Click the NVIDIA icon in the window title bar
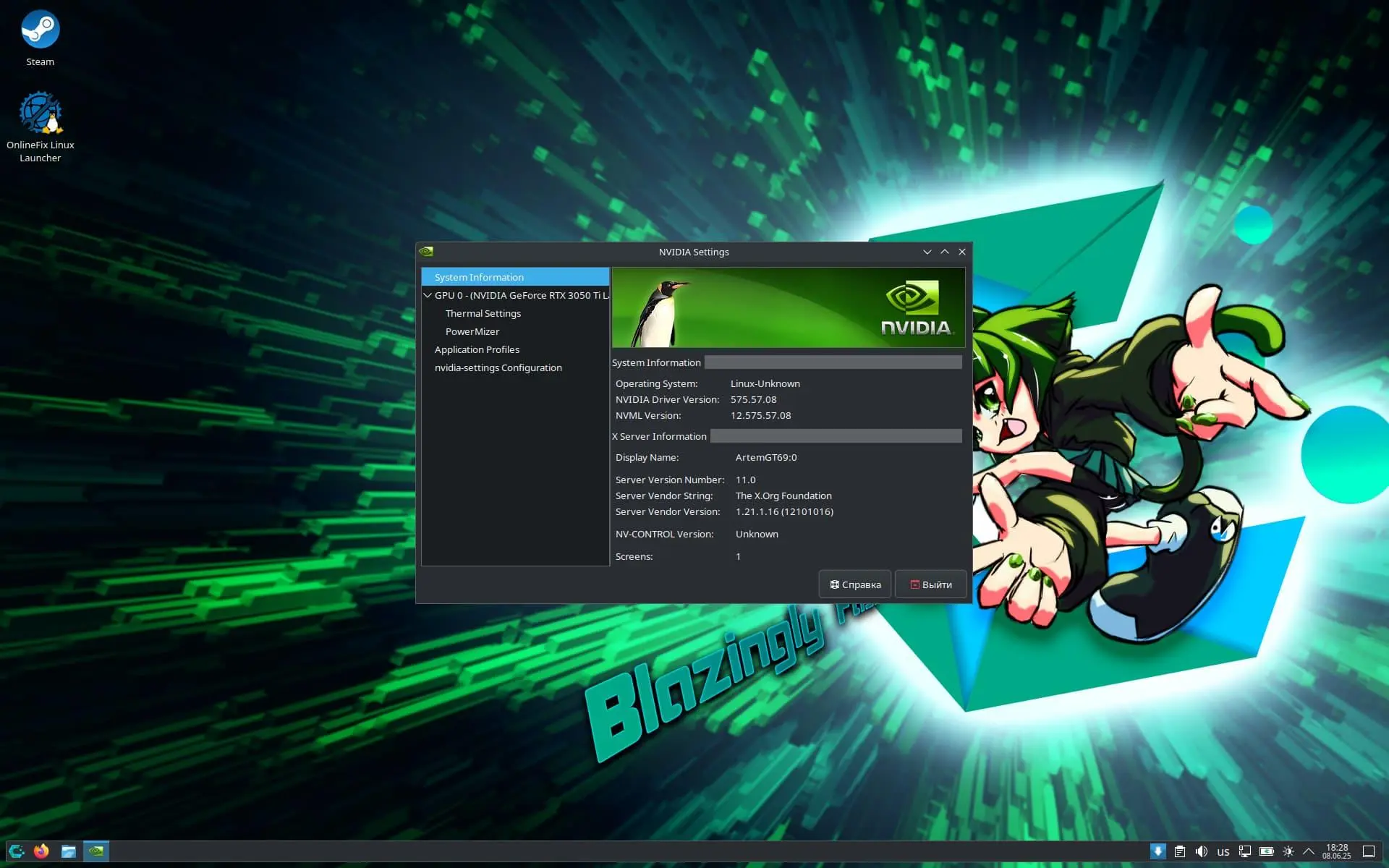This screenshot has height=868, width=1389. click(426, 252)
